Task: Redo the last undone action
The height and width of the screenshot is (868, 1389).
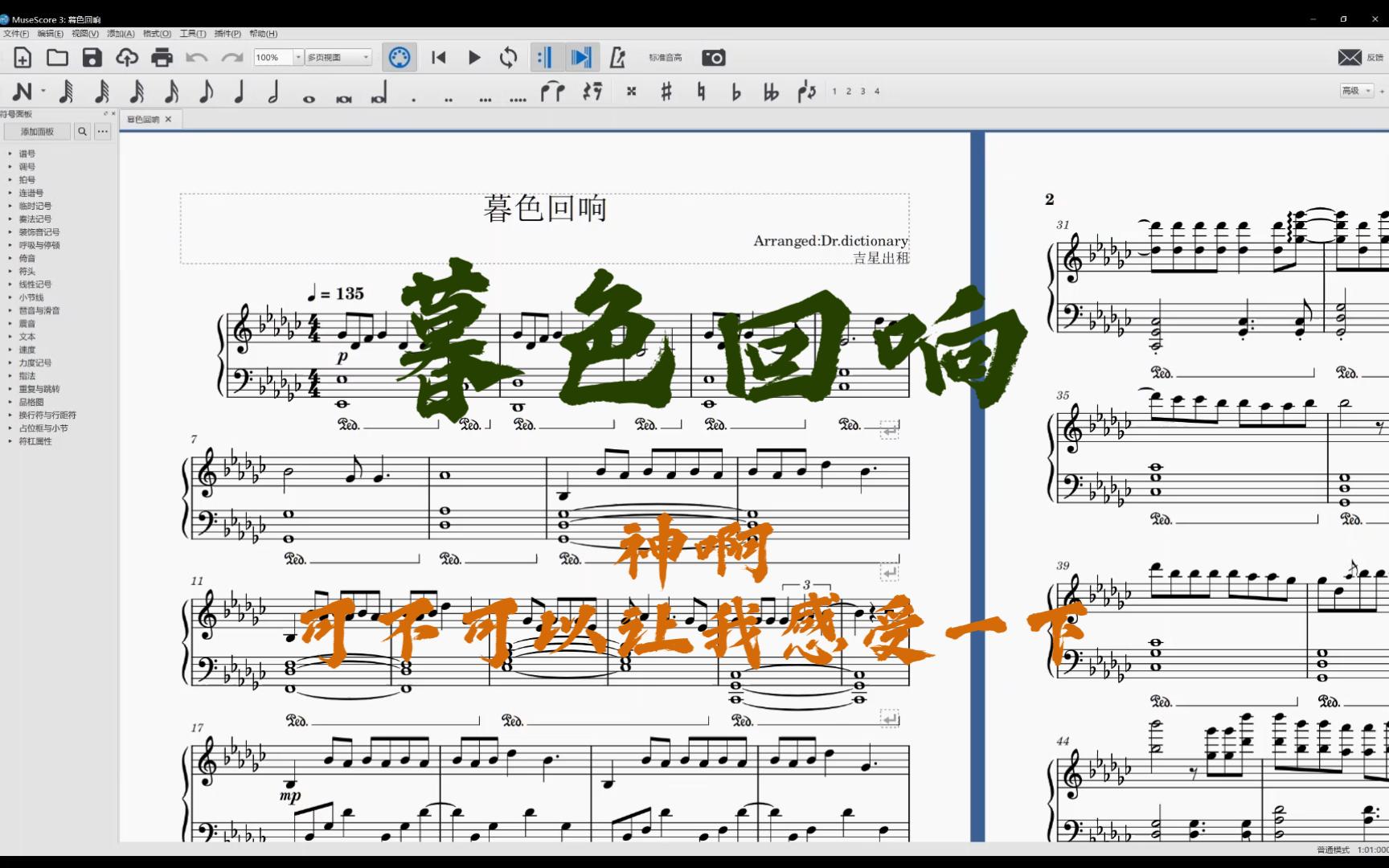Action: pos(232,58)
